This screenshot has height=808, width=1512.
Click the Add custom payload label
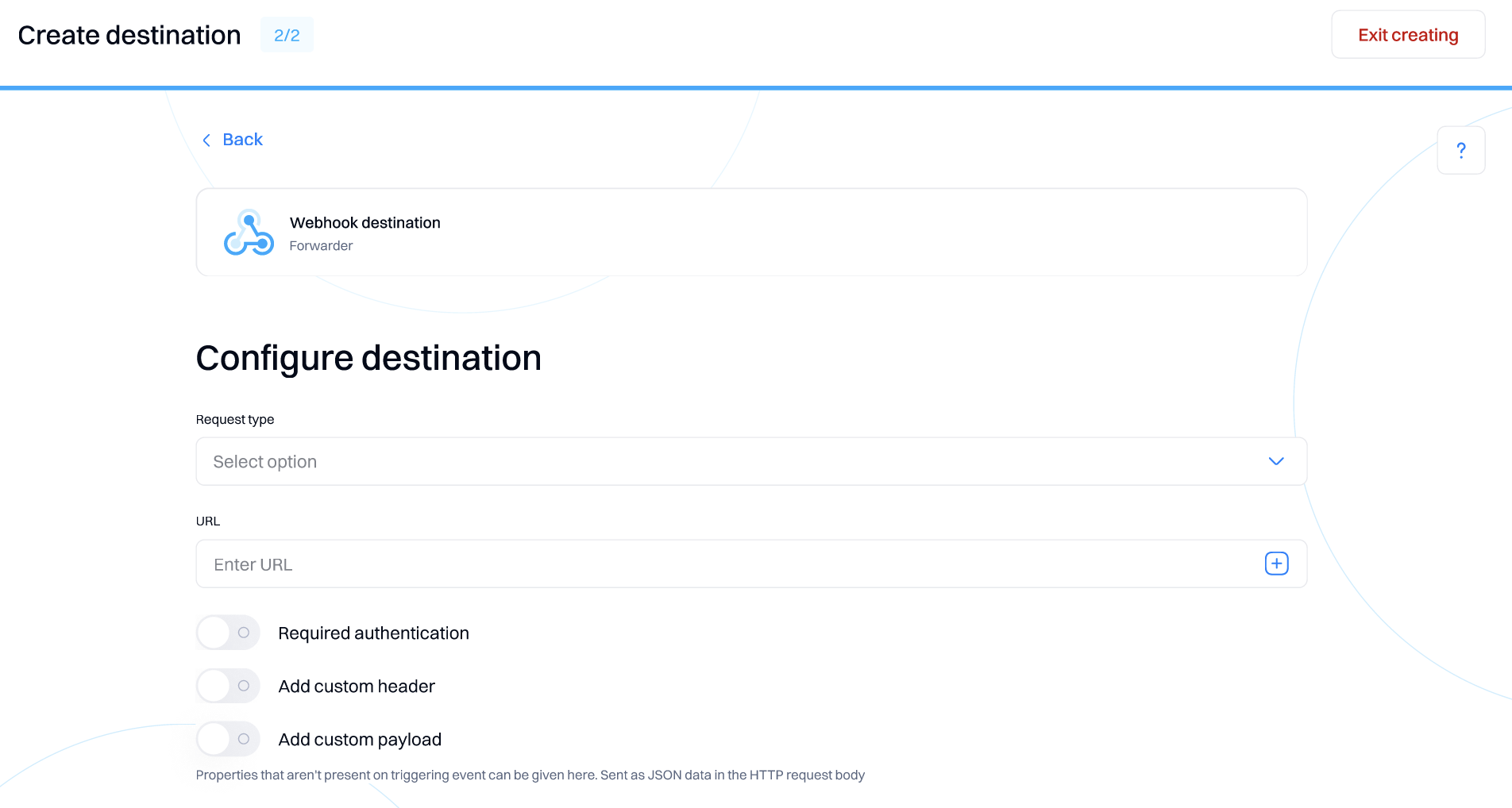coord(360,740)
